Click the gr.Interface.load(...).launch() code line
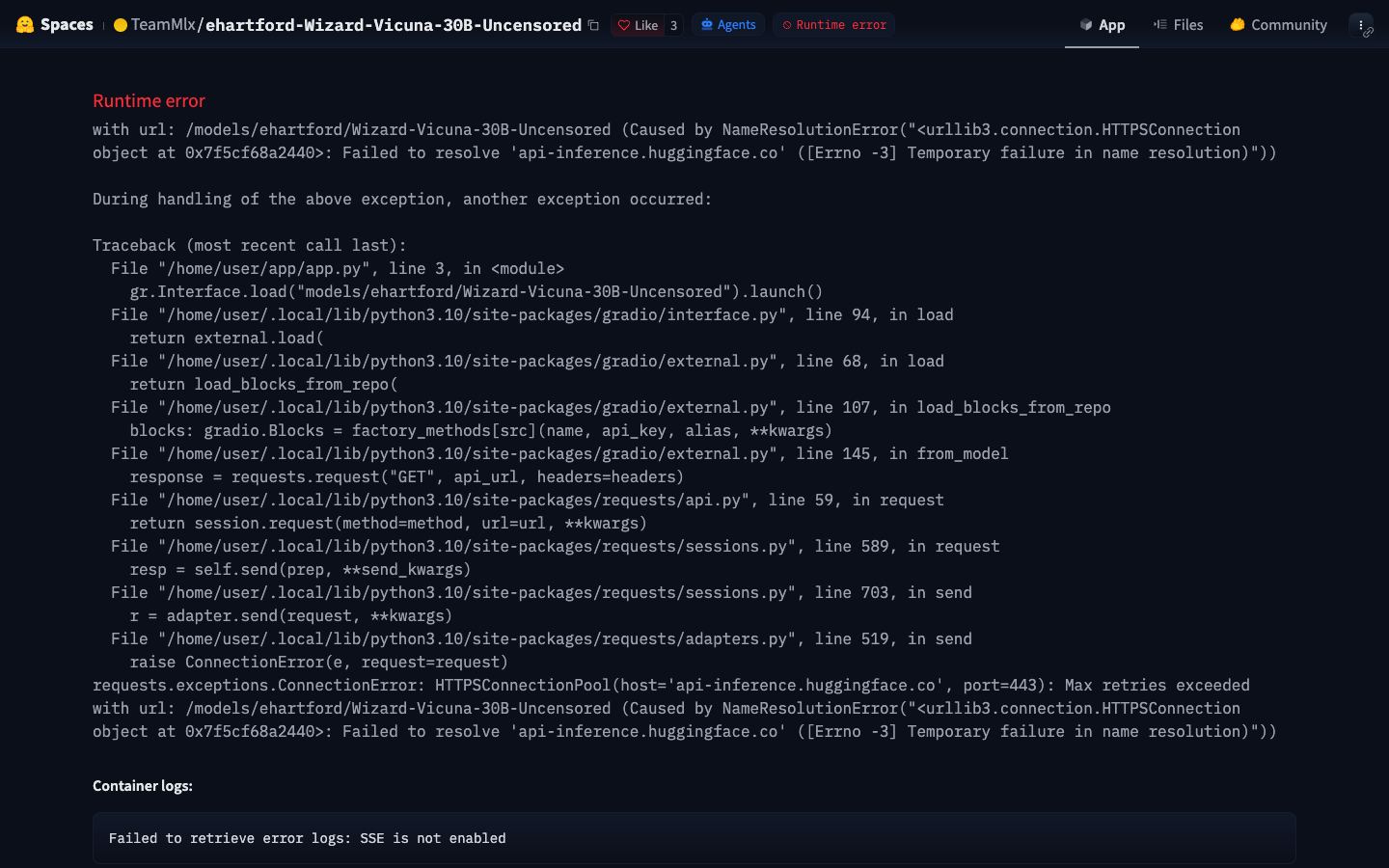Screen dimensions: 1389x868 [477, 291]
